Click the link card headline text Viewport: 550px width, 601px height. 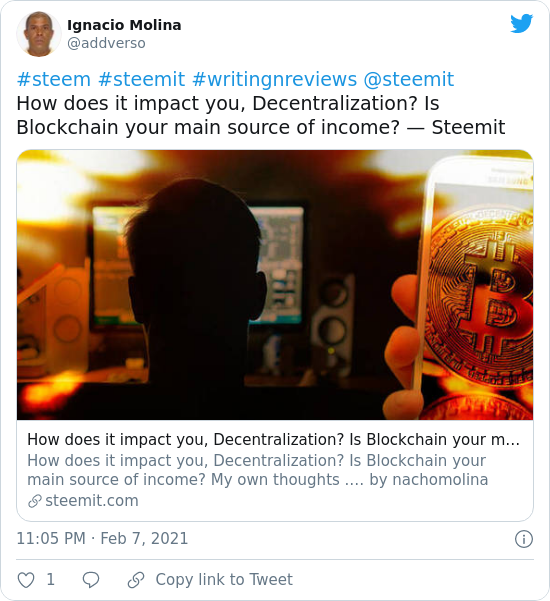tap(274, 440)
